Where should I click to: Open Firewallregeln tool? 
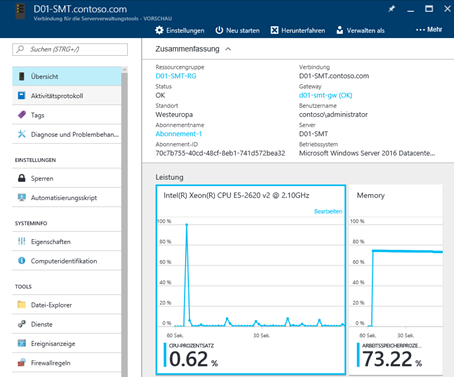[67, 363]
